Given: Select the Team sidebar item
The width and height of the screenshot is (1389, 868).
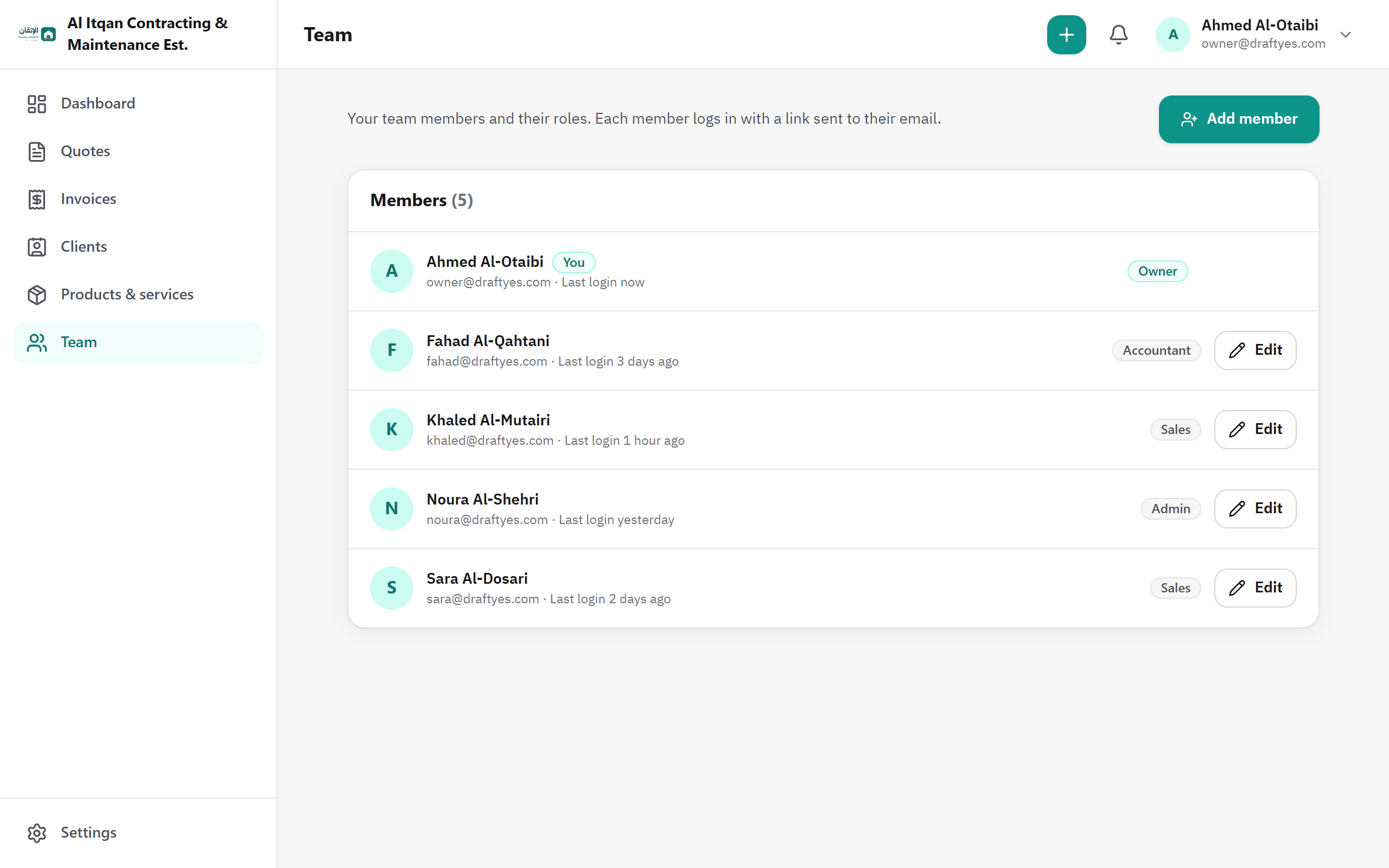Looking at the screenshot, I should [x=138, y=342].
